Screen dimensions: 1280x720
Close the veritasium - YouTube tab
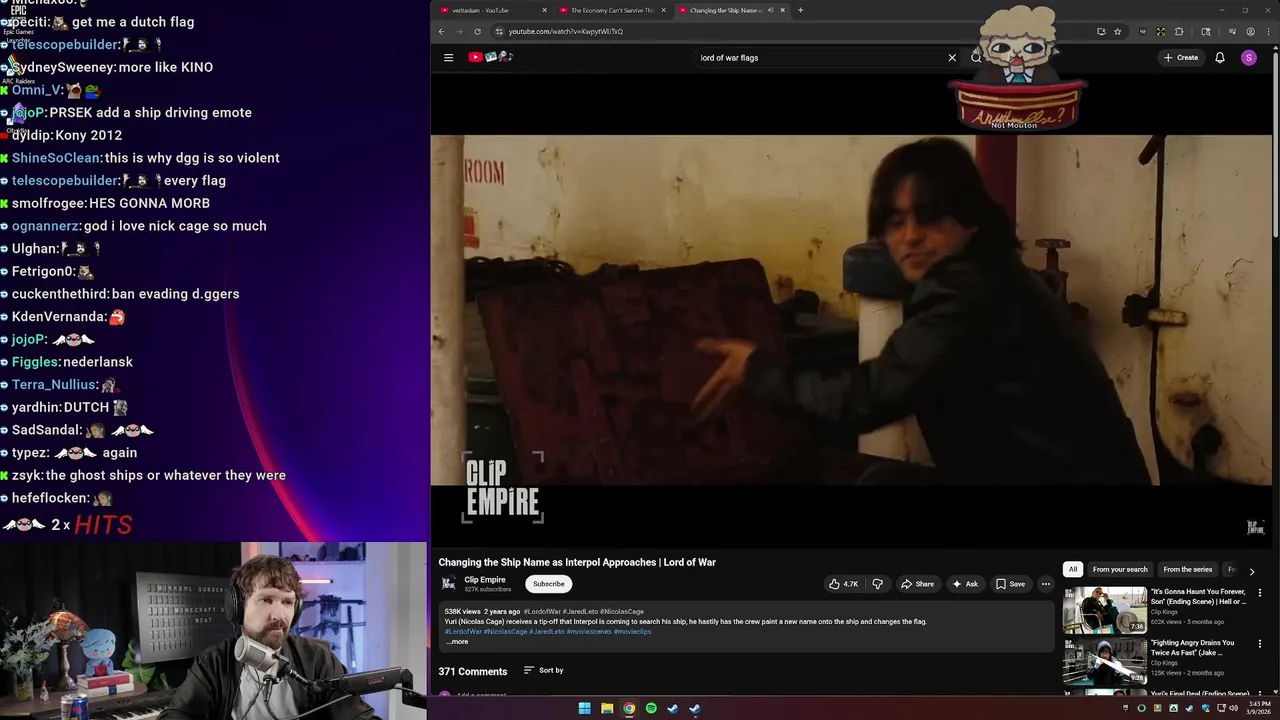click(545, 10)
